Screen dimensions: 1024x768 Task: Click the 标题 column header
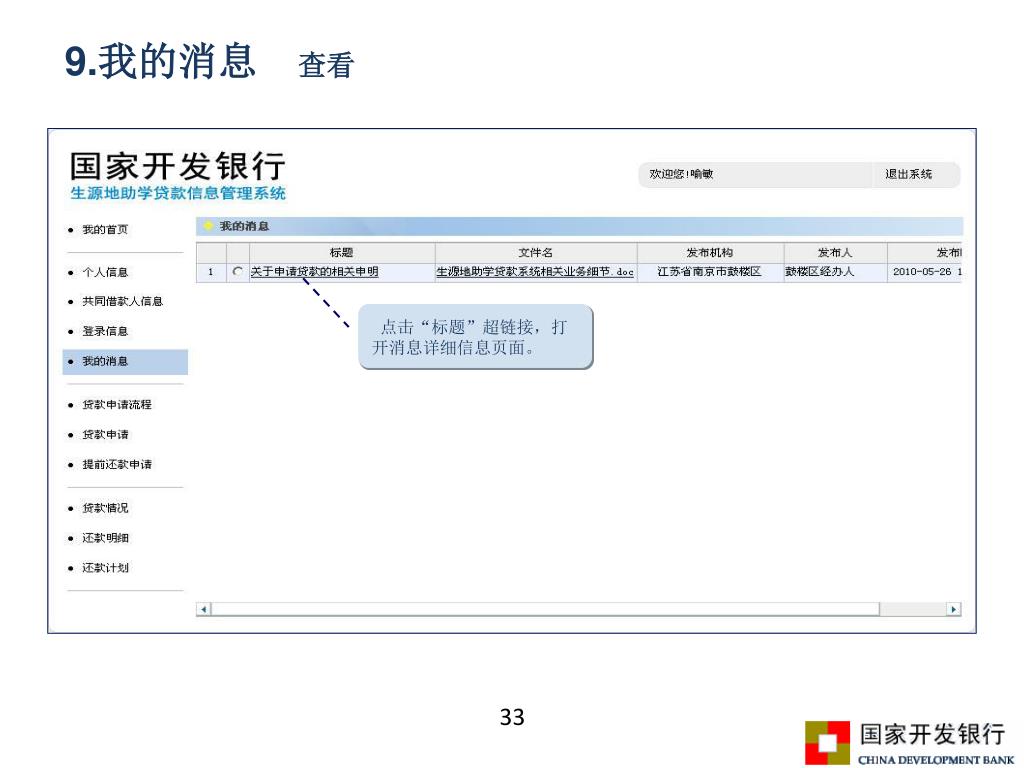pos(342,253)
